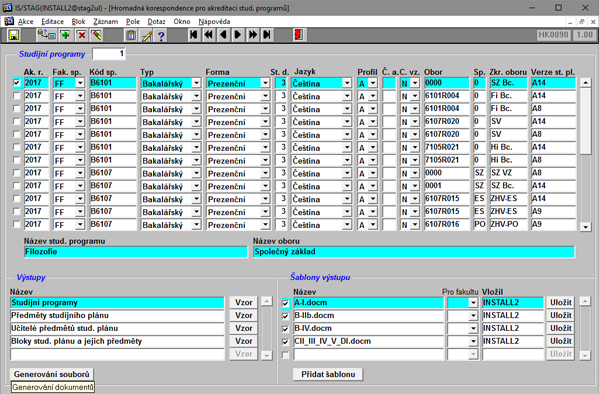Image resolution: width=600 pixels, height=394 pixels.
Task: Click the clipboard list toolbar icon
Action: (131, 35)
